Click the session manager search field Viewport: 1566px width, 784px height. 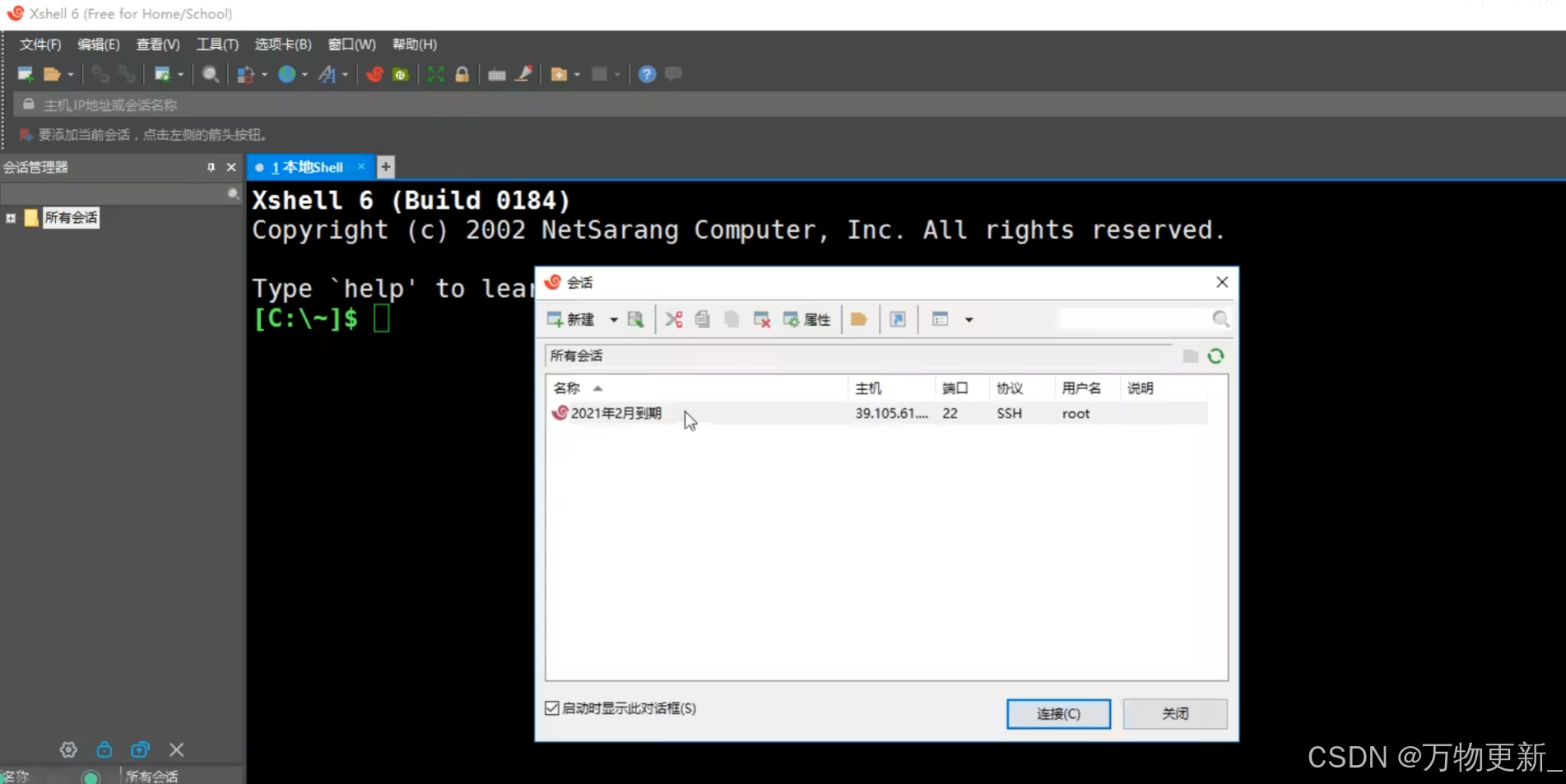[114, 193]
